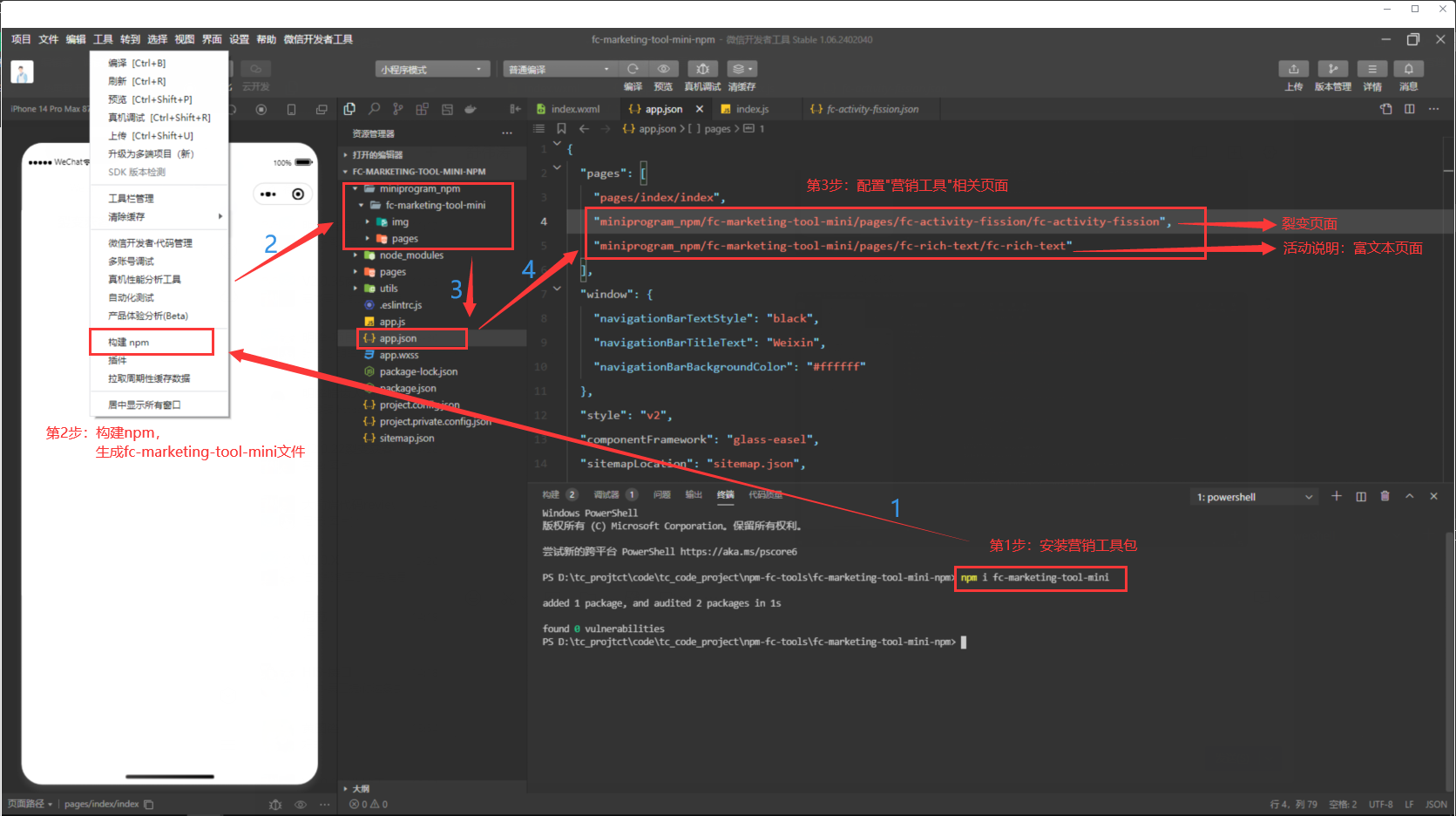Switch to the index.js editor tab

[751, 109]
